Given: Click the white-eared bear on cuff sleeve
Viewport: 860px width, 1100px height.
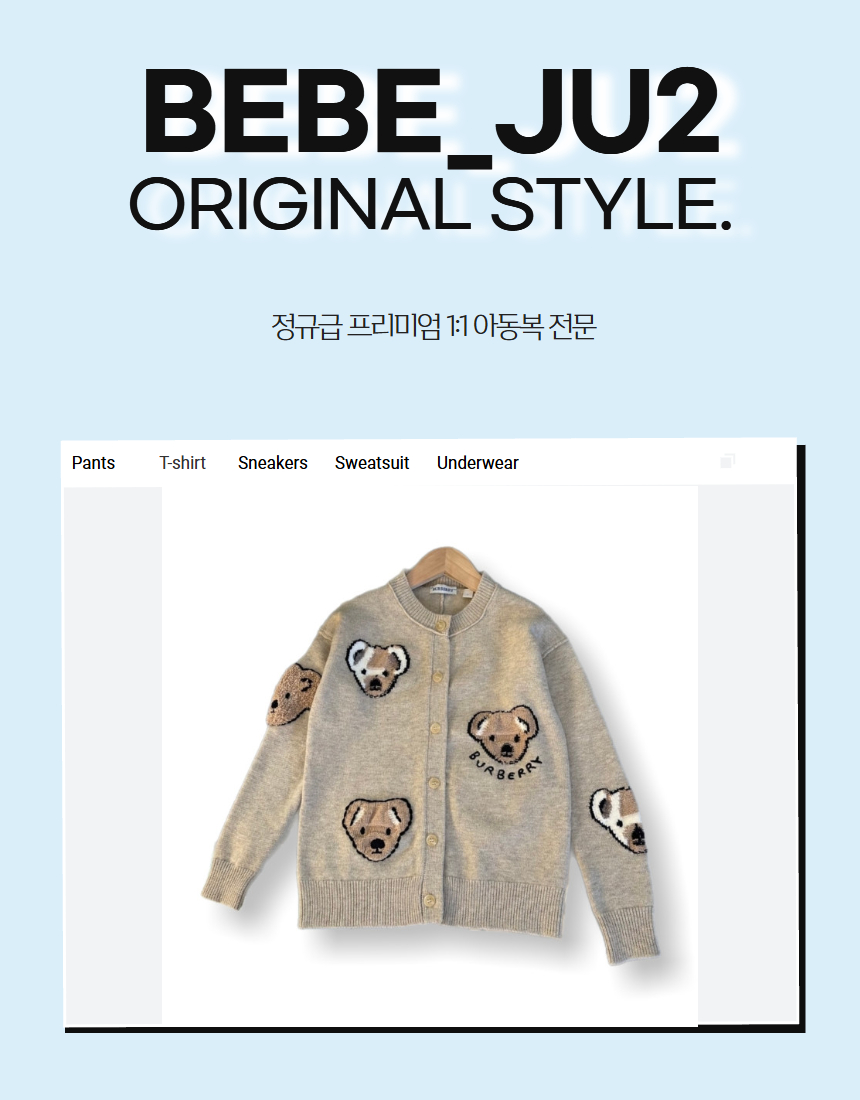Looking at the screenshot, I should point(618,819).
